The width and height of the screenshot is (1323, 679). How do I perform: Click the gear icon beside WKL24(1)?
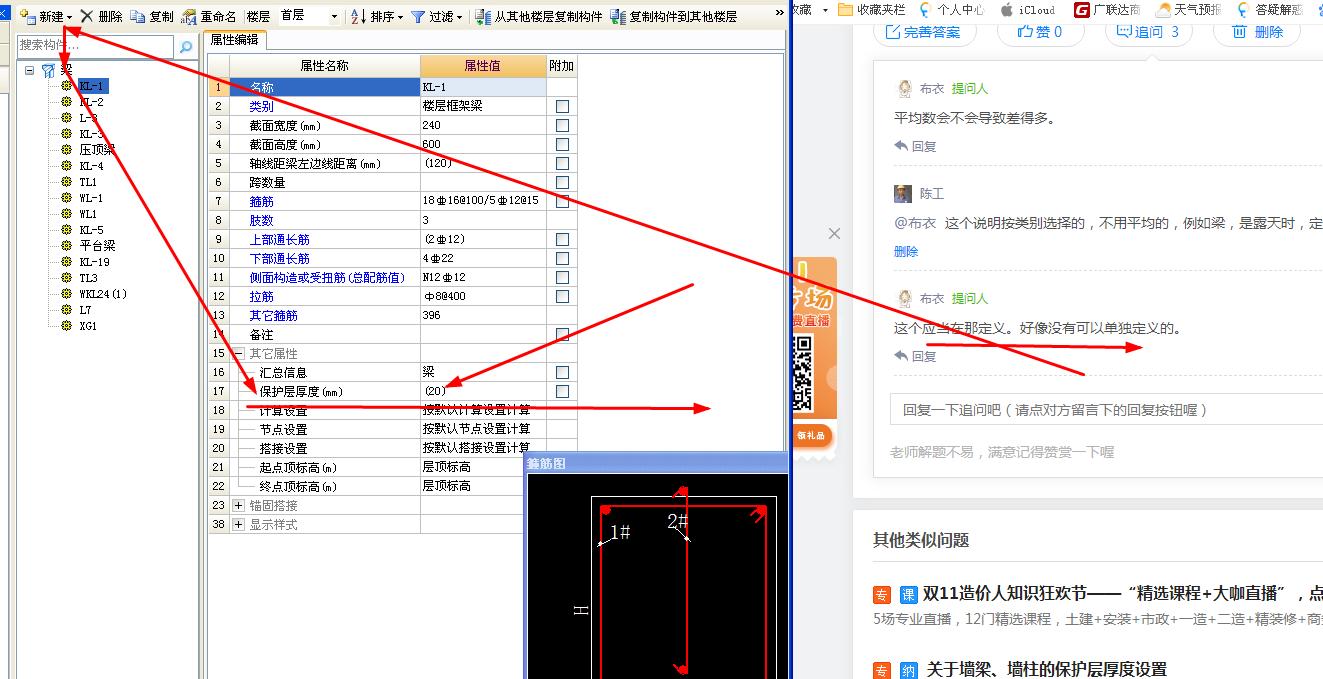67,294
